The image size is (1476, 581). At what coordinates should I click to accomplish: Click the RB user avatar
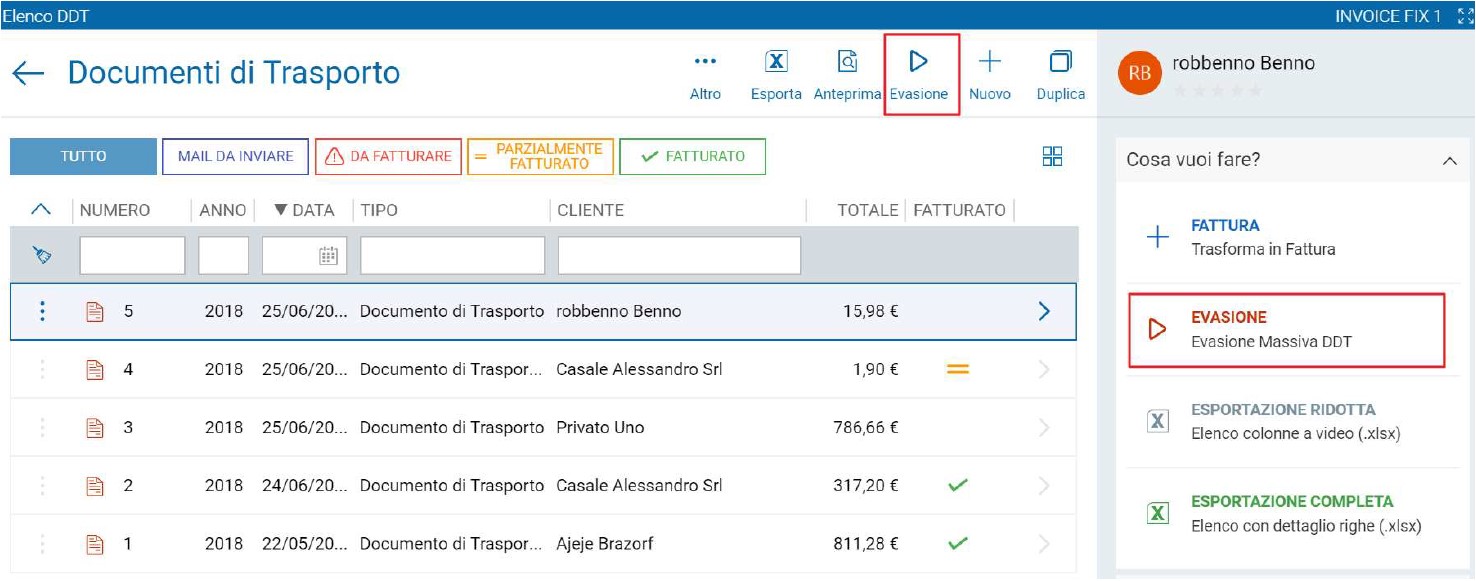tap(1139, 75)
